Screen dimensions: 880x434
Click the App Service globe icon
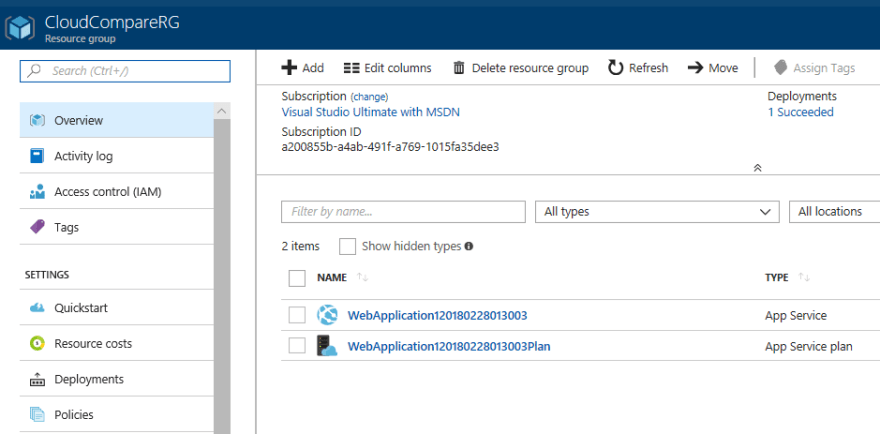327,315
